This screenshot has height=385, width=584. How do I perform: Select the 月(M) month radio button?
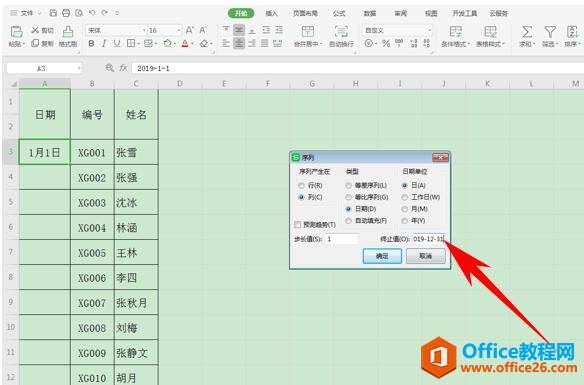click(404, 209)
